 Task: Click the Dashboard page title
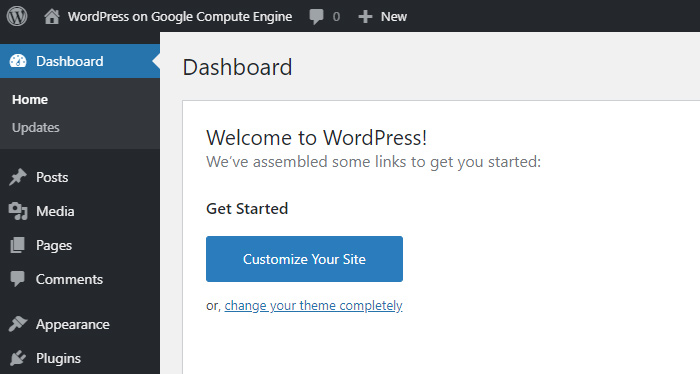coord(238,67)
